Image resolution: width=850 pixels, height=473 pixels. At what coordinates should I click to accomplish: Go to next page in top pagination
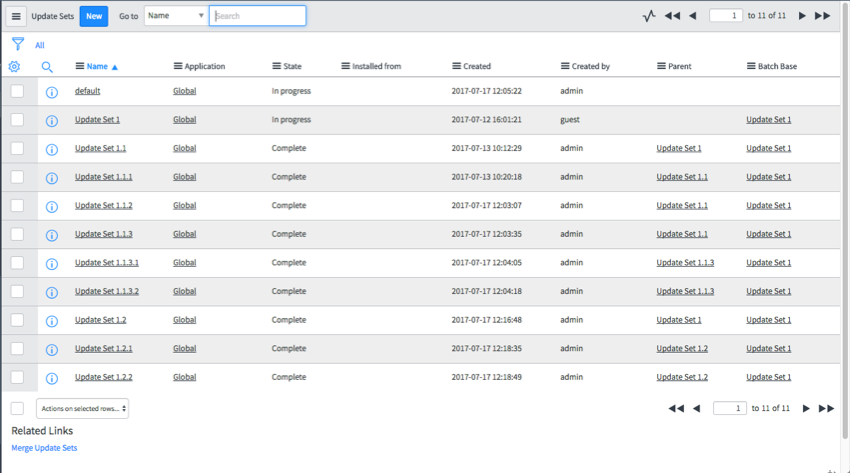click(x=802, y=16)
